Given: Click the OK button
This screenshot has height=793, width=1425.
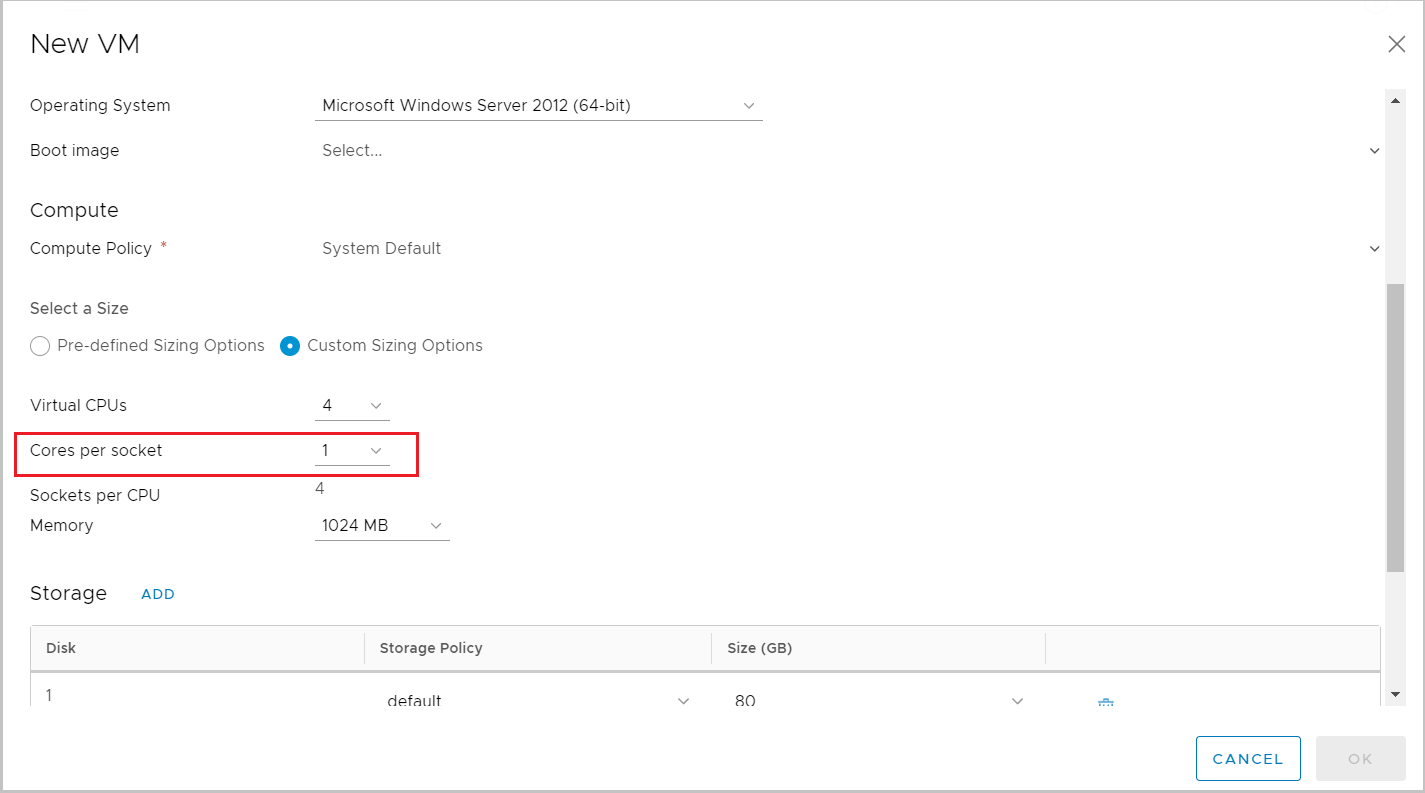Looking at the screenshot, I should tap(1360, 759).
